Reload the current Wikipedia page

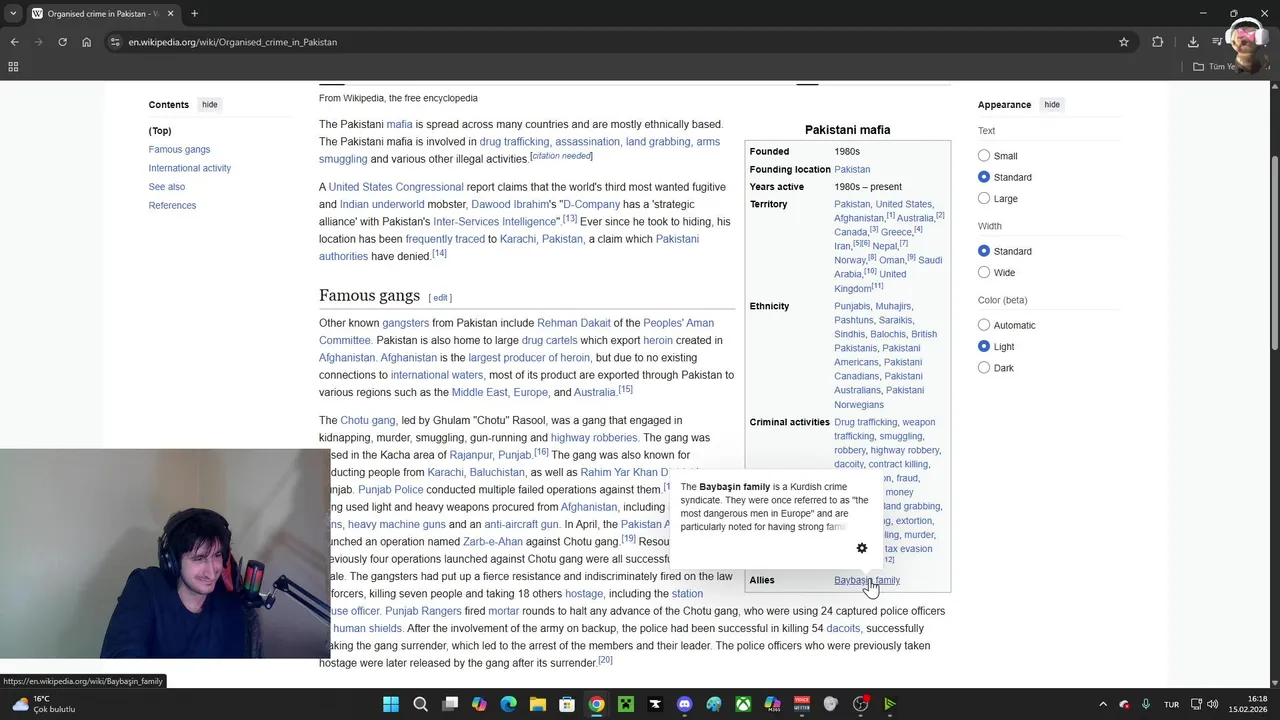62,42
